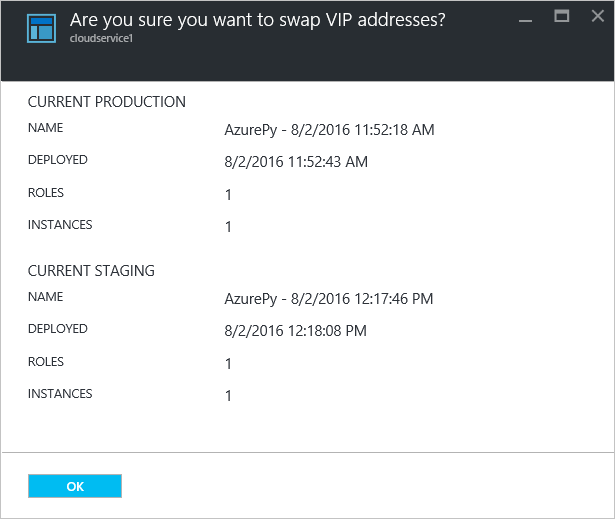Click the swap VIP addresses title text
This screenshot has height=519, width=615.
coord(256,18)
